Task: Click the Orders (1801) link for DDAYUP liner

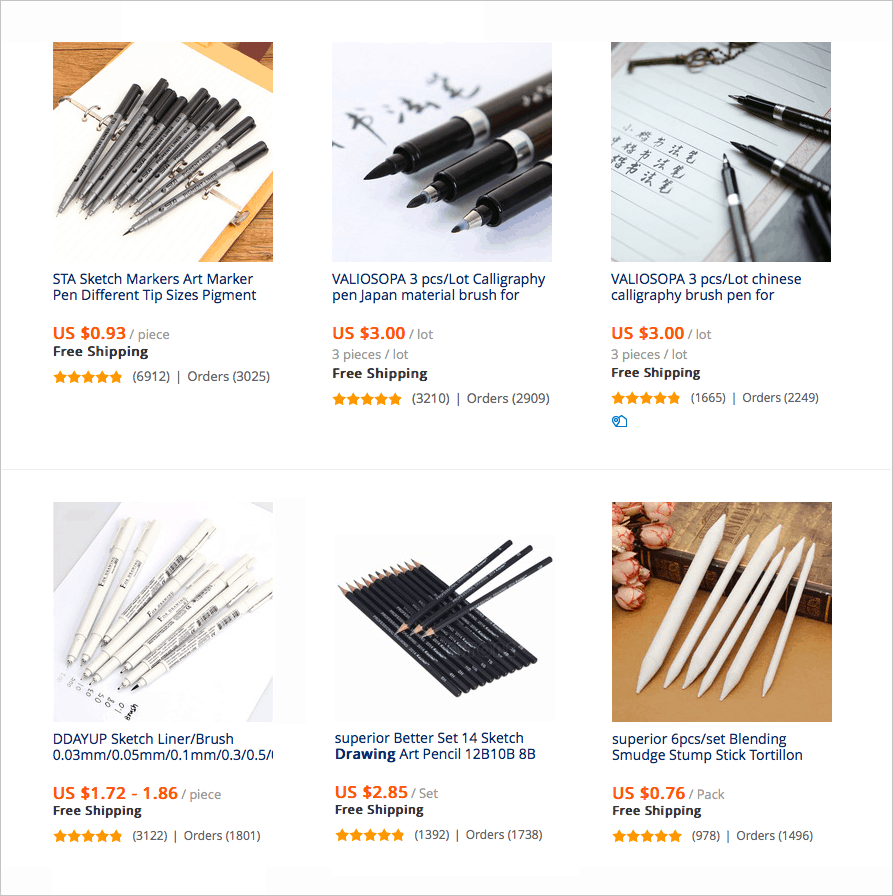Action: click(x=222, y=836)
